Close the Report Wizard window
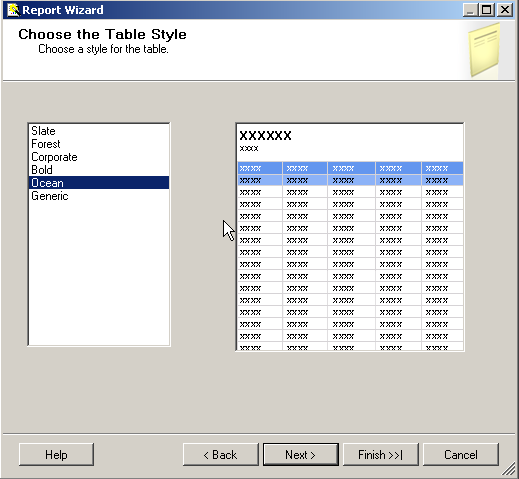 [505, 10]
